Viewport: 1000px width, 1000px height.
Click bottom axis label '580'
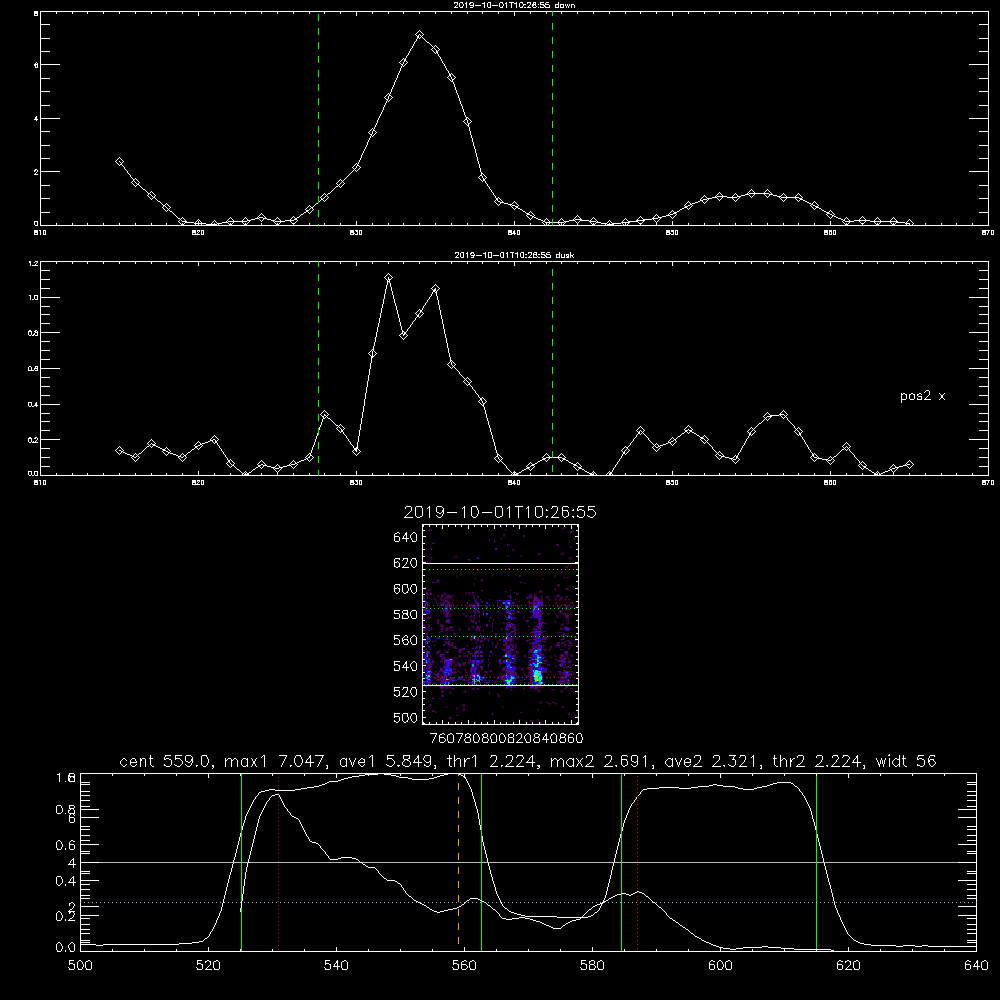(x=592, y=966)
